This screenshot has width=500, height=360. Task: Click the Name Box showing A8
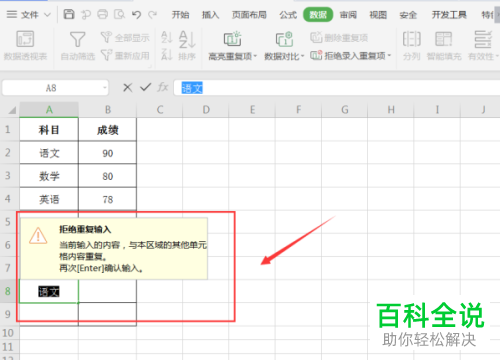(x=52, y=88)
